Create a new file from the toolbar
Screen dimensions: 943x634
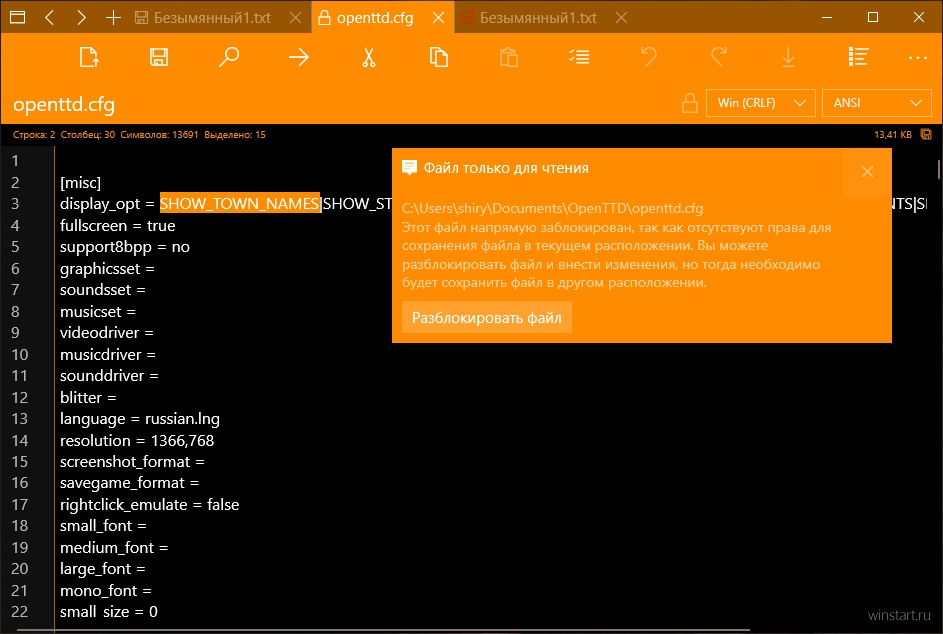(x=89, y=57)
